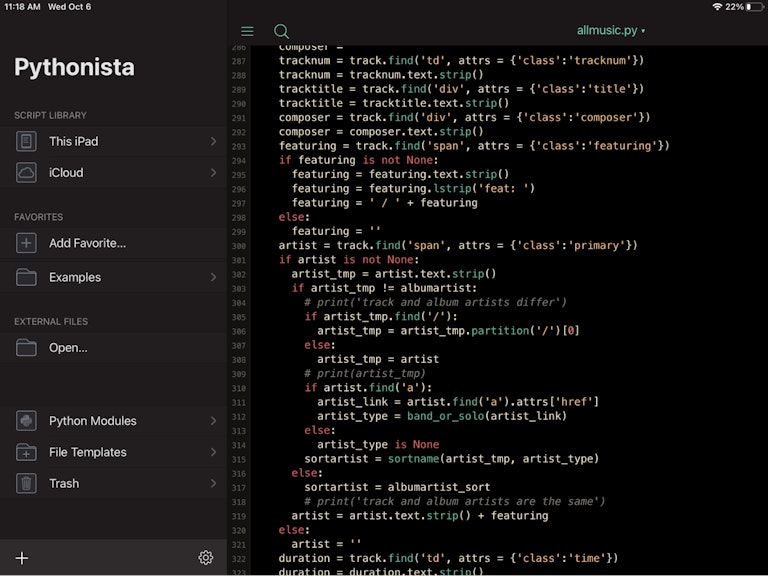Click line number 294 in gutter
This screenshot has width=768, height=576.
(239, 161)
